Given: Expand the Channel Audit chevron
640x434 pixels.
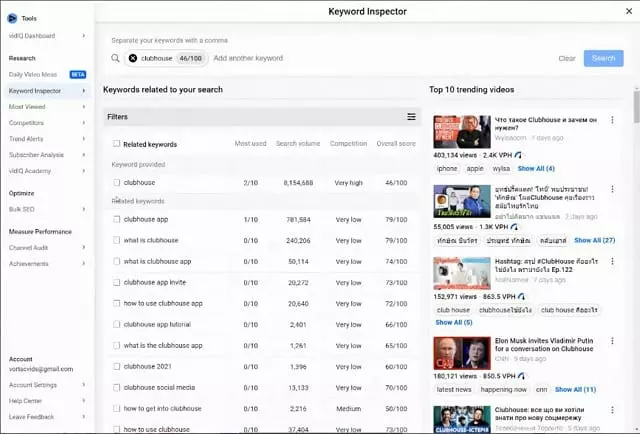Looking at the screenshot, I should pos(84,247).
